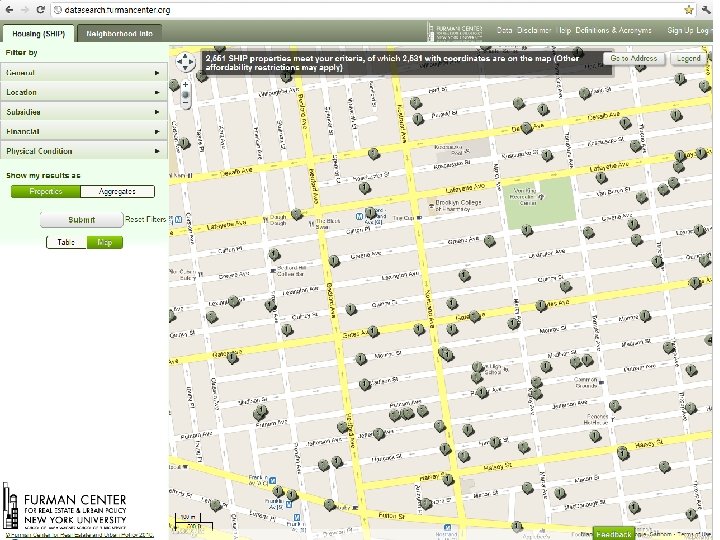The image size is (720, 540).
Task: Expand the Physical Condition filter section
Action: 84,151
